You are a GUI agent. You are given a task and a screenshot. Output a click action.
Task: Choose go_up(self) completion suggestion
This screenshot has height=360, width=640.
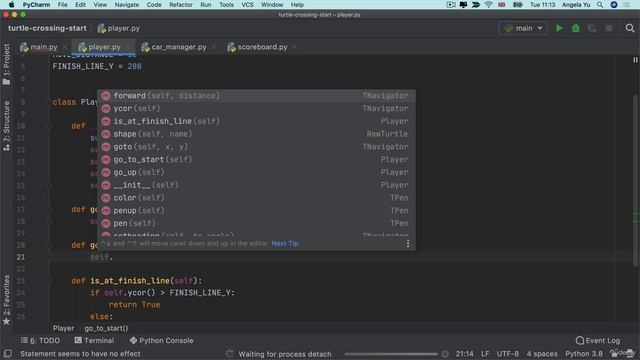tap(256, 172)
